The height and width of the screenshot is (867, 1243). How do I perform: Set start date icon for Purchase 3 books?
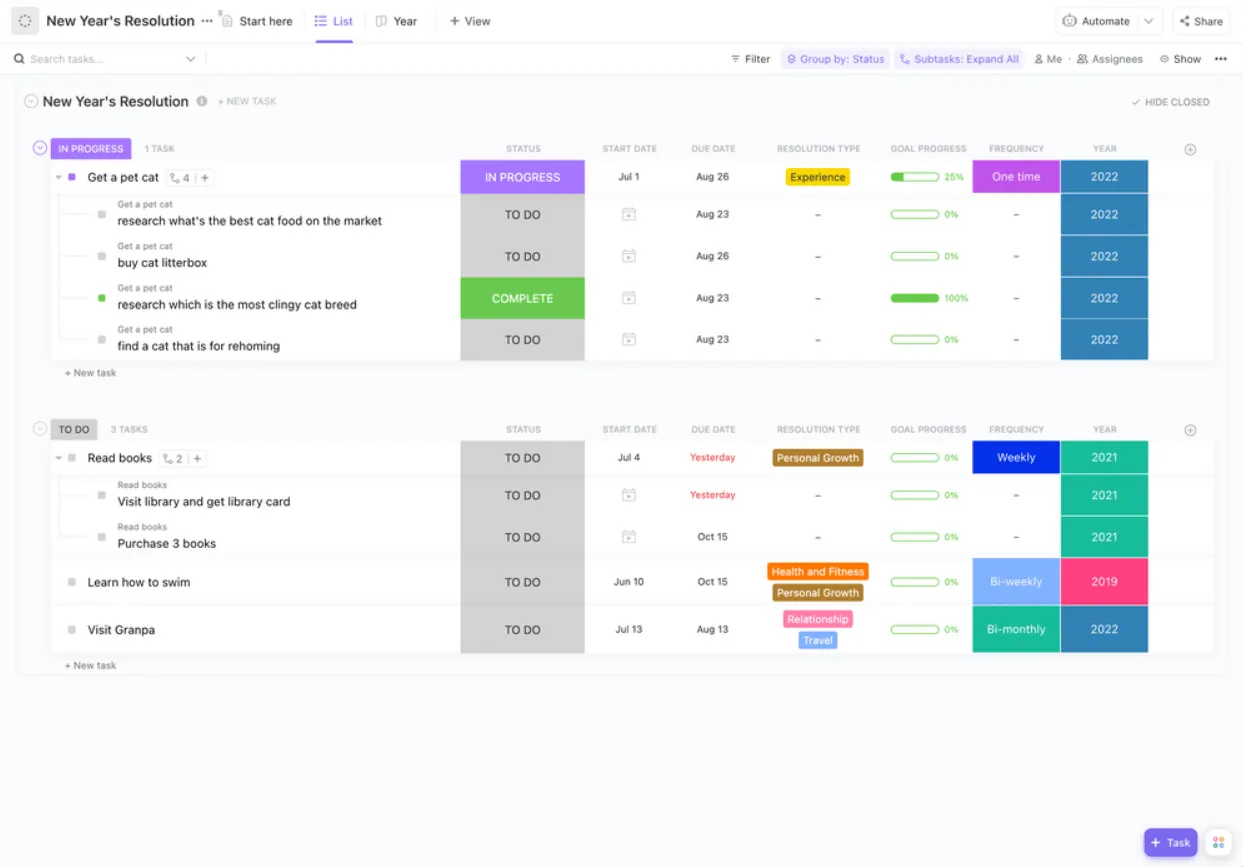[629, 537]
